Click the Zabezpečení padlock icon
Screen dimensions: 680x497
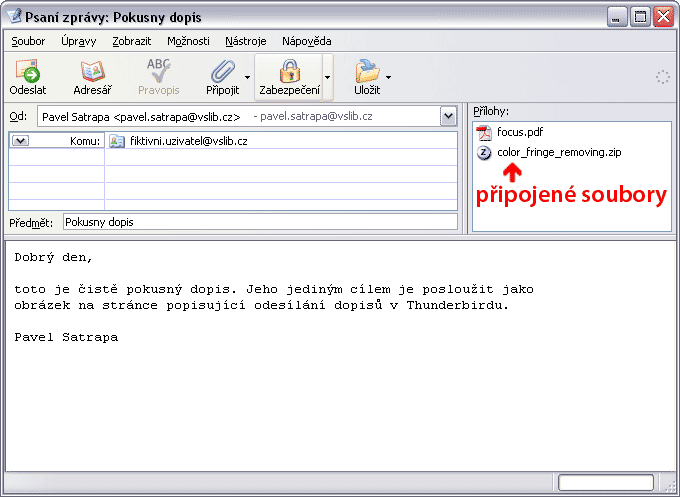pyautogui.click(x=290, y=71)
